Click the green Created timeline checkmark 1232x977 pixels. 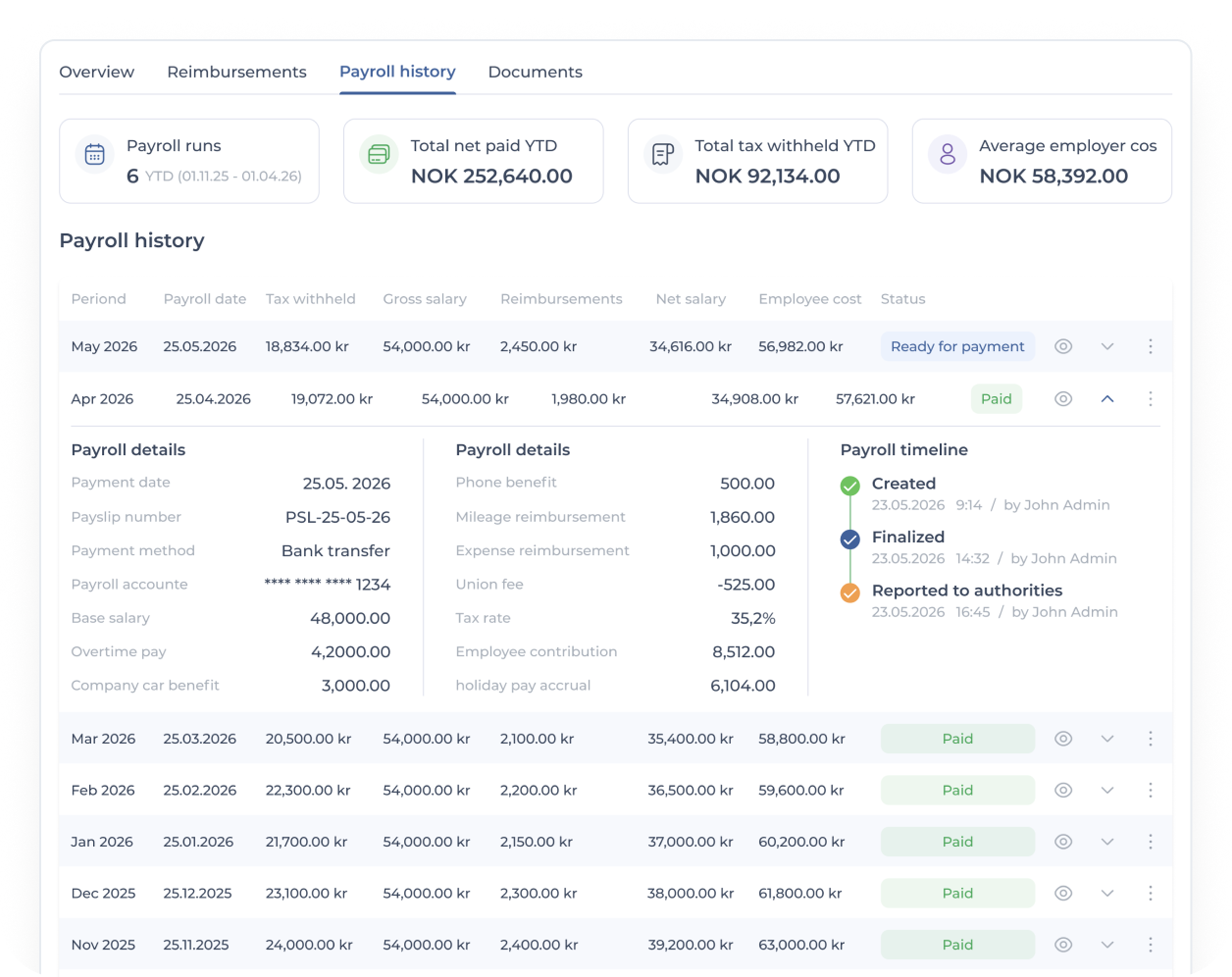tap(850, 486)
